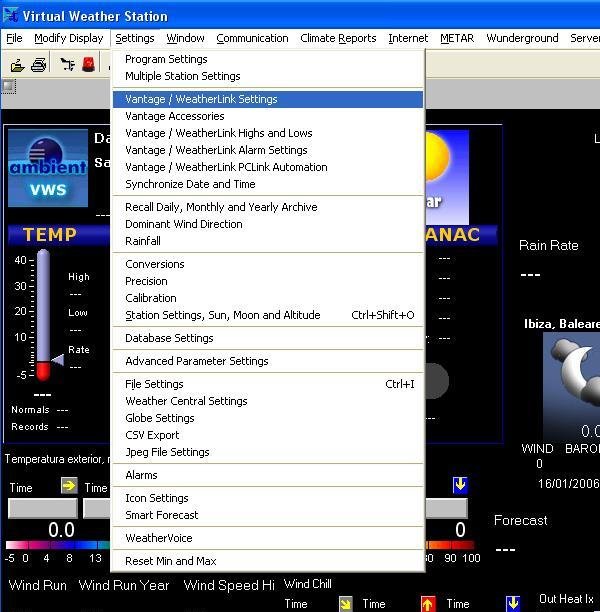Viewport: 600px width, 612px height.
Task: Click the moon and clouds weather image
Action: pyautogui.click(x=572, y=386)
